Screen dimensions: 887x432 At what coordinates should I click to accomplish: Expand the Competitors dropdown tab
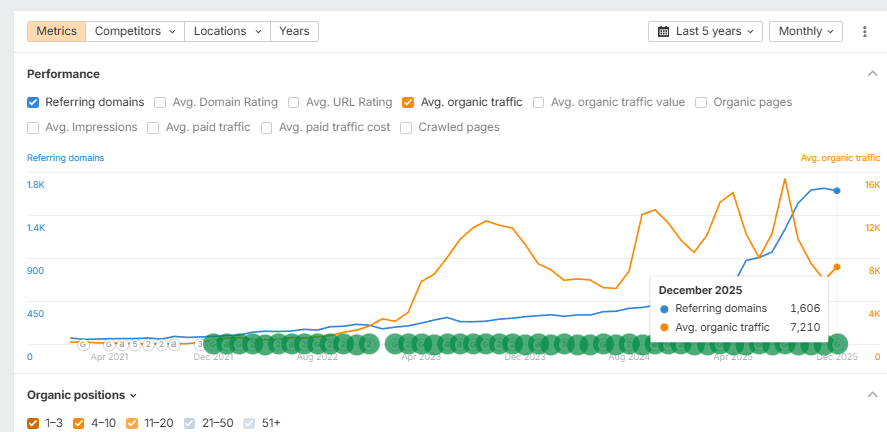pyautogui.click(x=135, y=31)
